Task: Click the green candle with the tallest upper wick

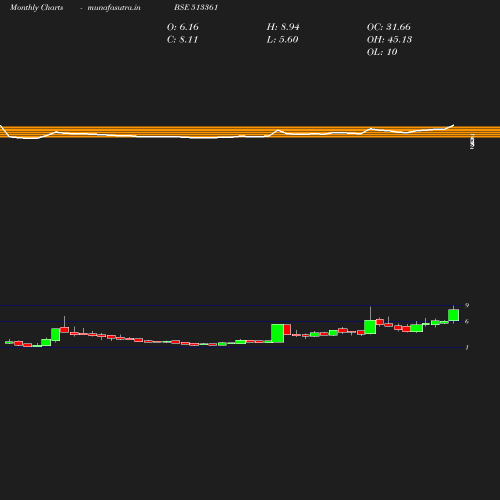Action: pos(370,327)
